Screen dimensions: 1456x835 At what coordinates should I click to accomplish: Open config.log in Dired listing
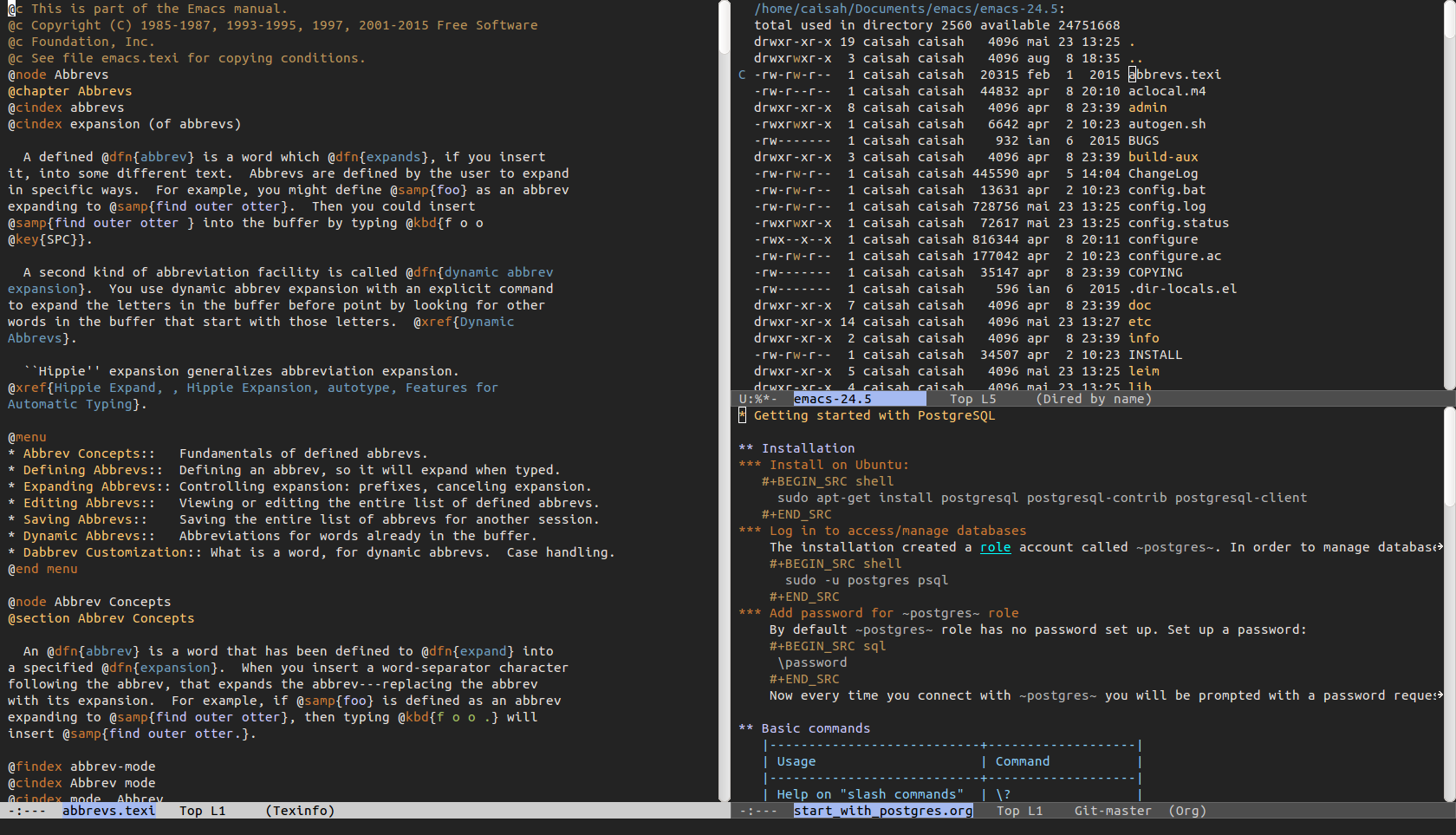point(1167,206)
